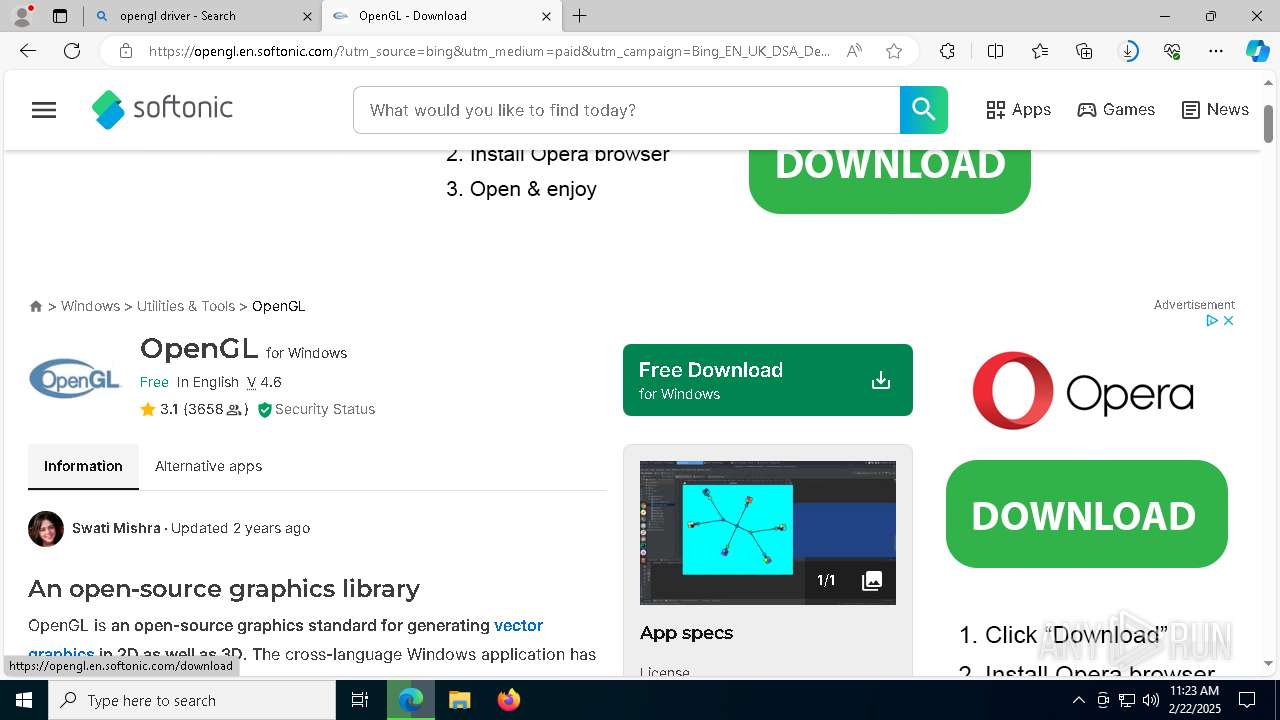Open the Softonic hamburger menu

click(x=44, y=110)
